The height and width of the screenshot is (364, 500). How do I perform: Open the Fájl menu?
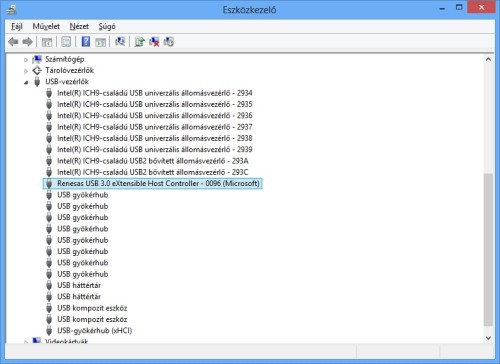point(17,26)
